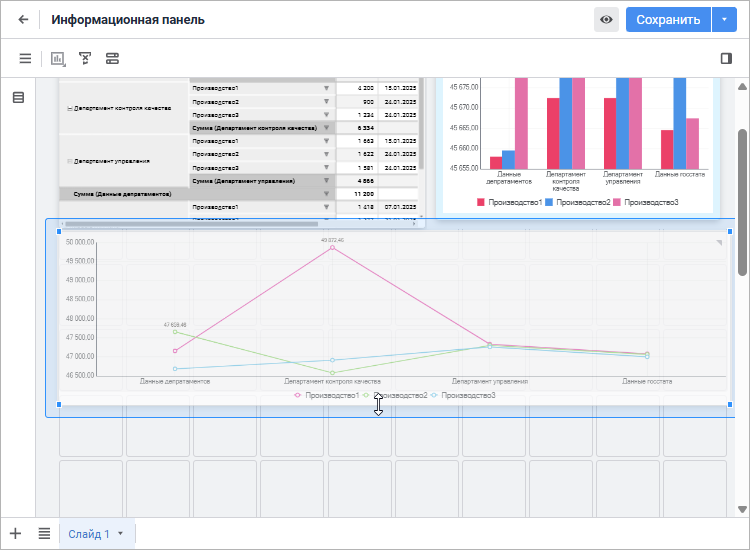Open the hamburger menu in toolbar
This screenshot has height=550, width=750.
(x=25, y=58)
